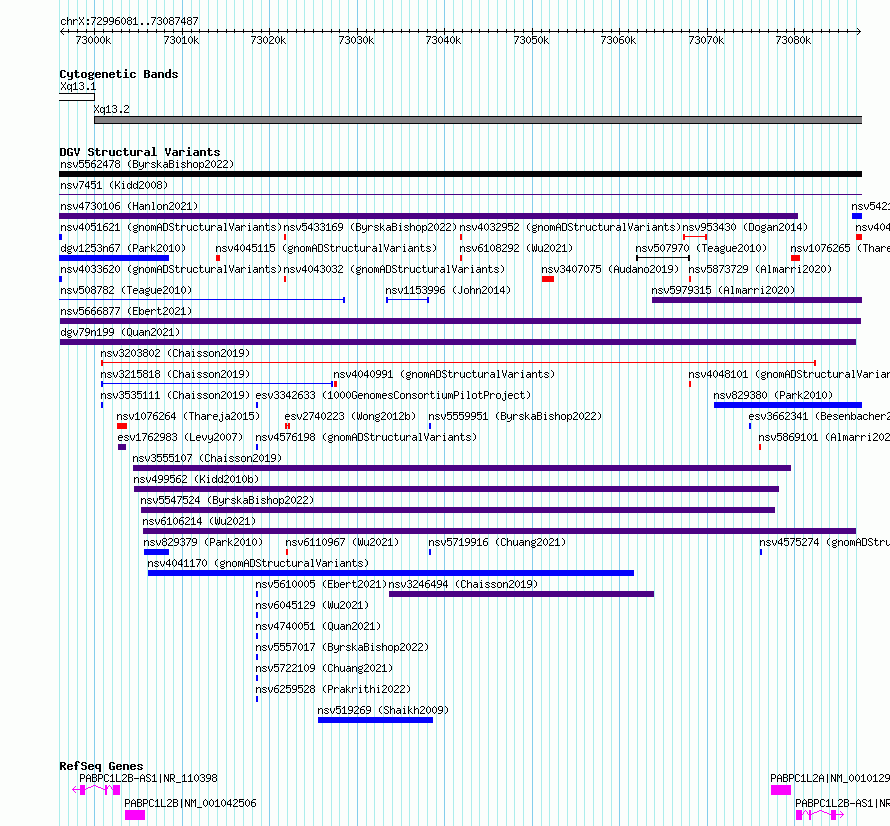
Task: Select the blue dgv1253n67 variant bar
Action: click(x=114, y=258)
